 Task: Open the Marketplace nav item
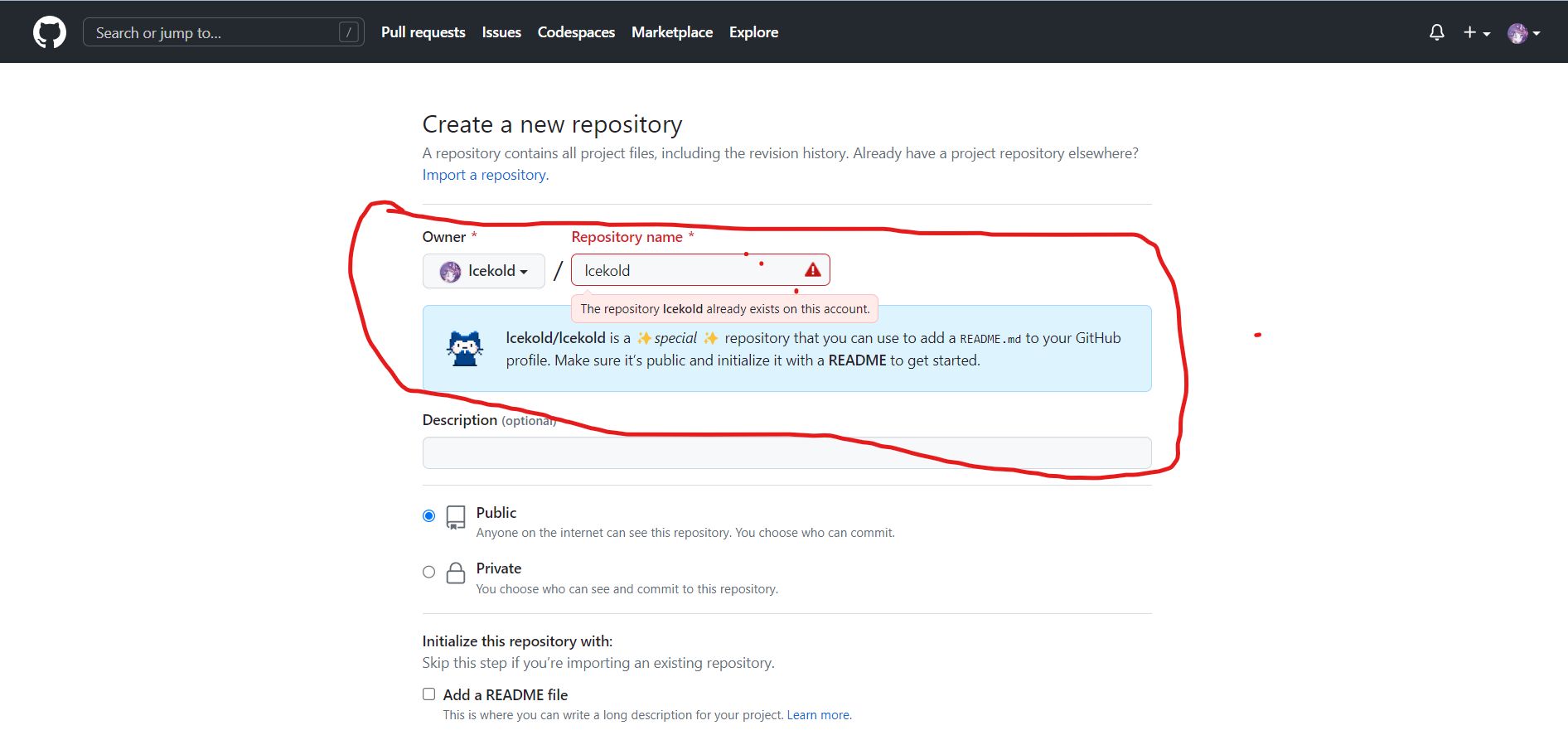671,32
